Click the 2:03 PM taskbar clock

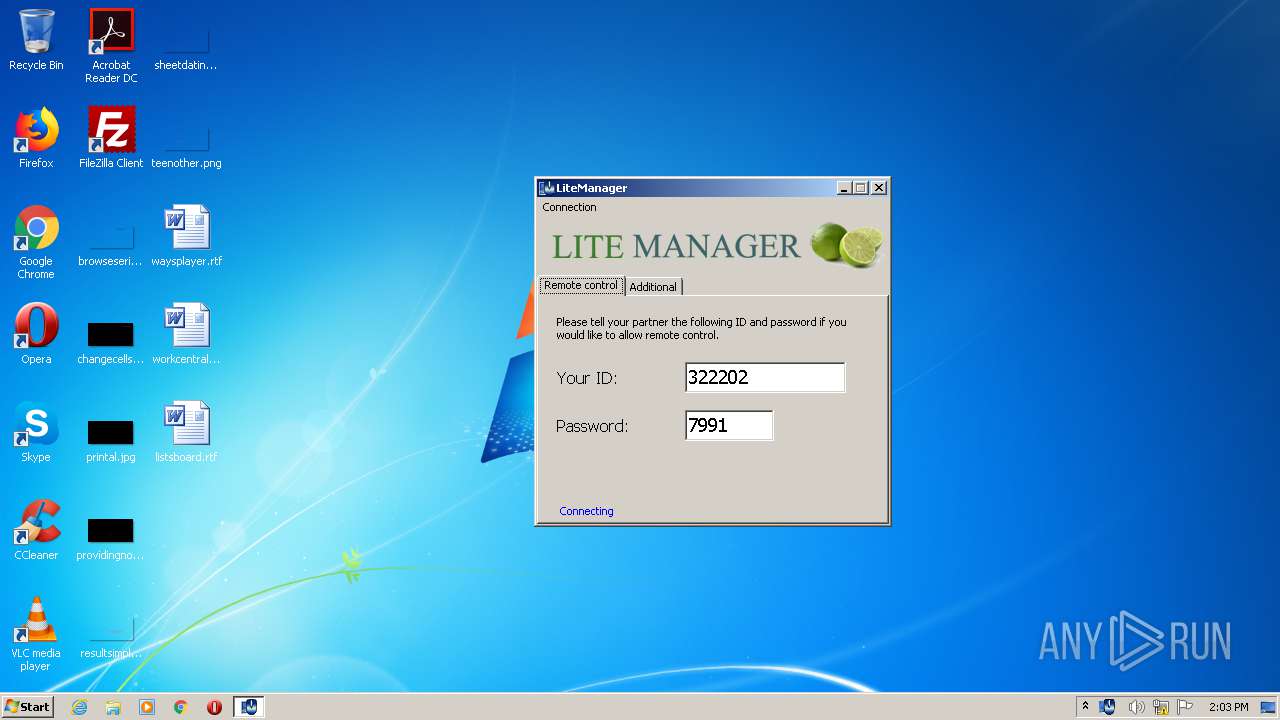pyautogui.click(x=1228, y=707)
